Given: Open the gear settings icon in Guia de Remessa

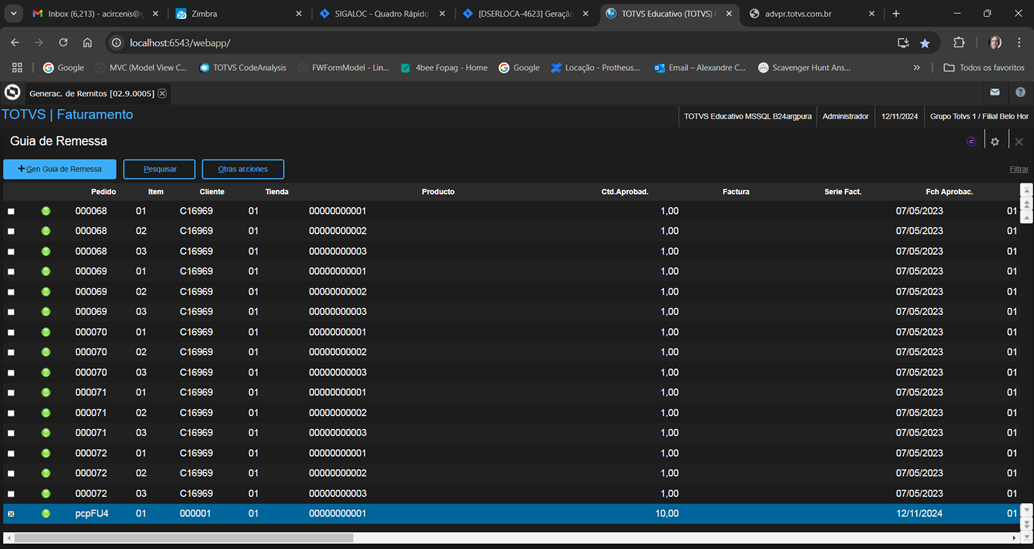Looking at the screenshot, I should (994, 142).
